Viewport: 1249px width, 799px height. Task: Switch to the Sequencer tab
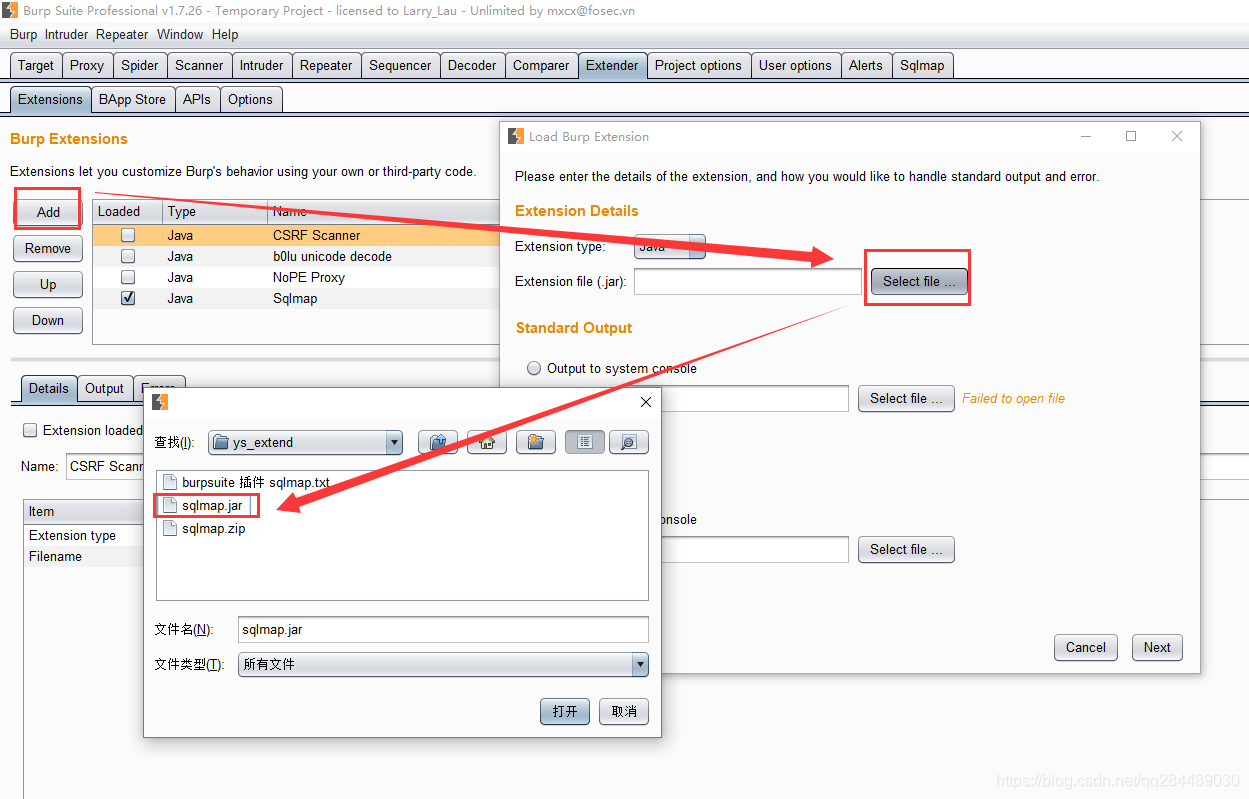(x=401, y=65)
